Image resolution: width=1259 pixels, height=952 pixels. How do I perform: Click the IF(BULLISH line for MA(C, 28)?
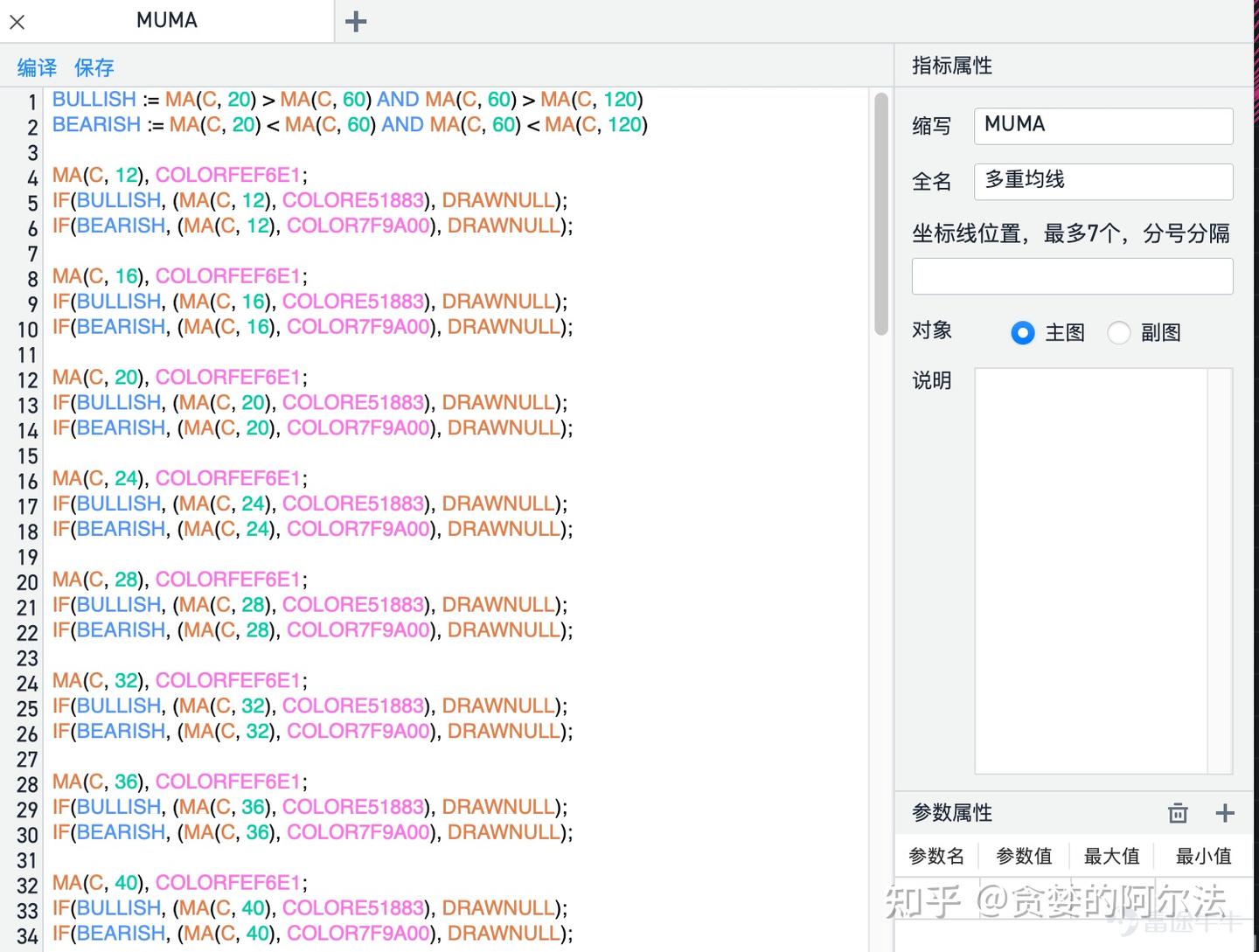[x=310, y=606]
